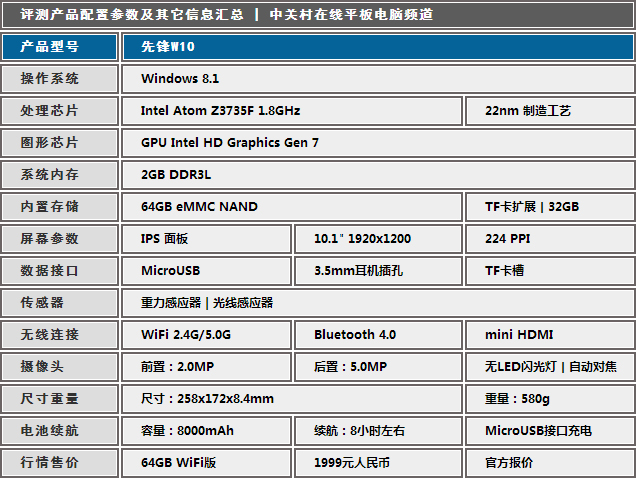This screenshot has width=636, height=478.
Task: Click 重力感应器 | 光线感应器 cell
Action: [x=378, y=303]
